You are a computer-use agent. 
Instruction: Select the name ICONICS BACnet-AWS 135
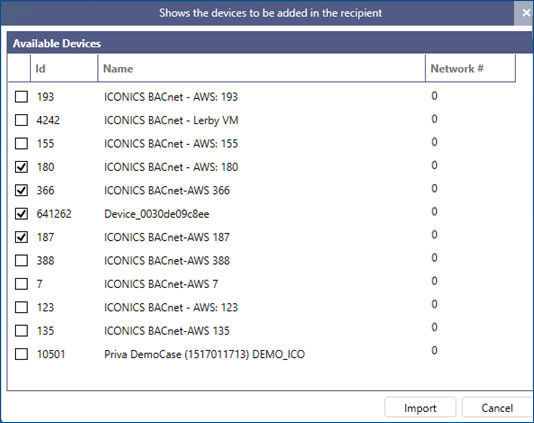pyautogui.click(x=167, y=331)
